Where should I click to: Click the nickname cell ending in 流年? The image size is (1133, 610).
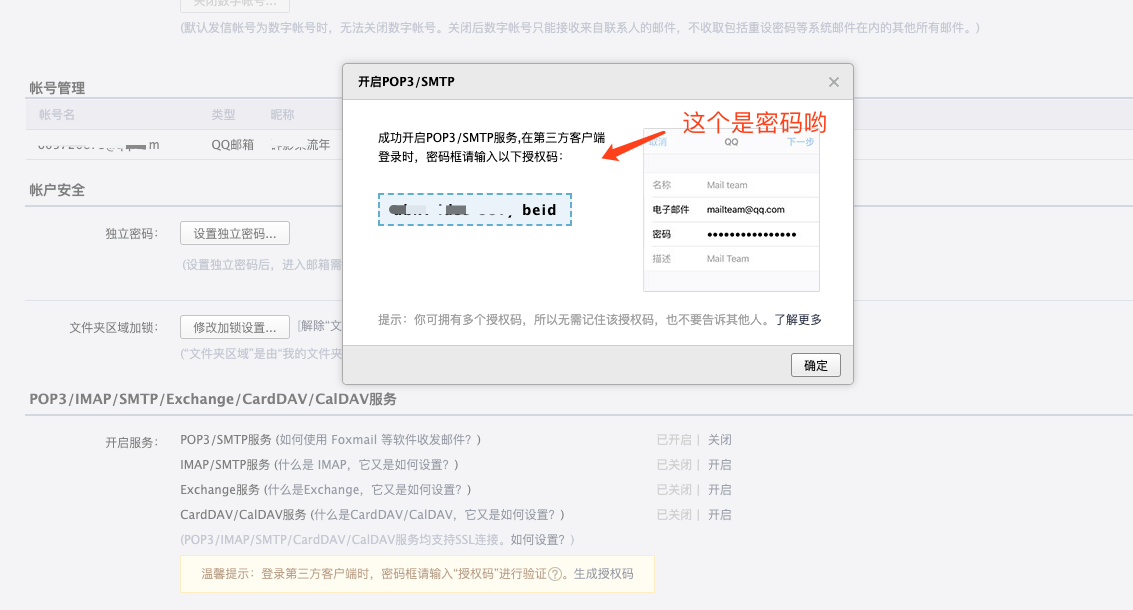pyautogui.click(x=301, y=145)
